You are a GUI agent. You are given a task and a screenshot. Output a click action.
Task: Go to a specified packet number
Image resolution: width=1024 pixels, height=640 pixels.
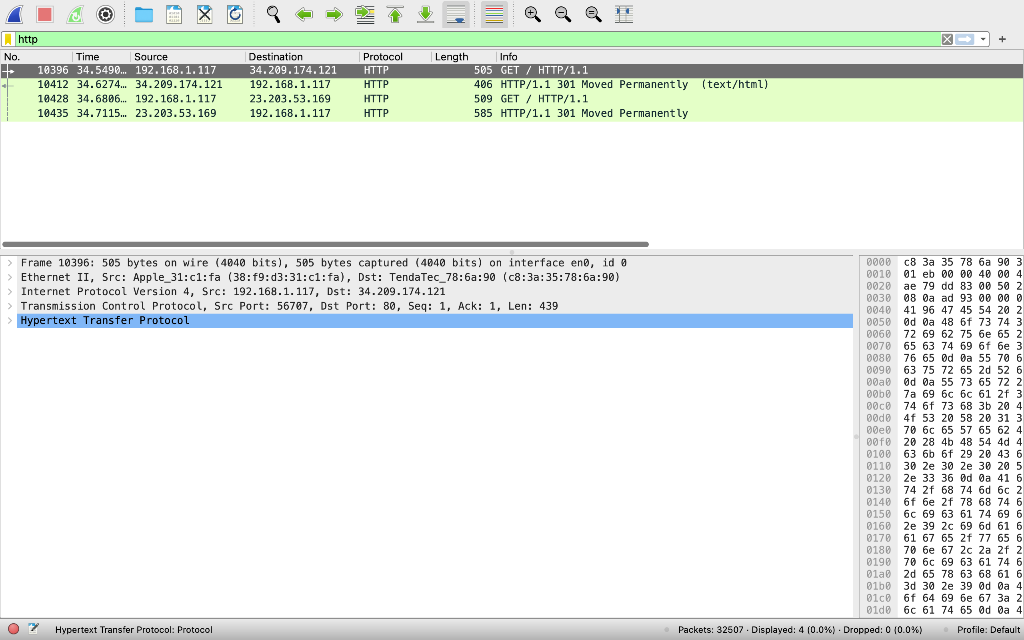(x=364, y=14)
